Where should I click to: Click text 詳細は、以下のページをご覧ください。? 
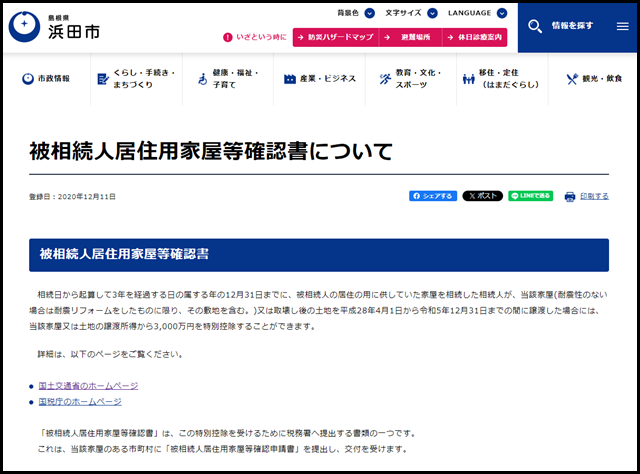pos(110,354)
